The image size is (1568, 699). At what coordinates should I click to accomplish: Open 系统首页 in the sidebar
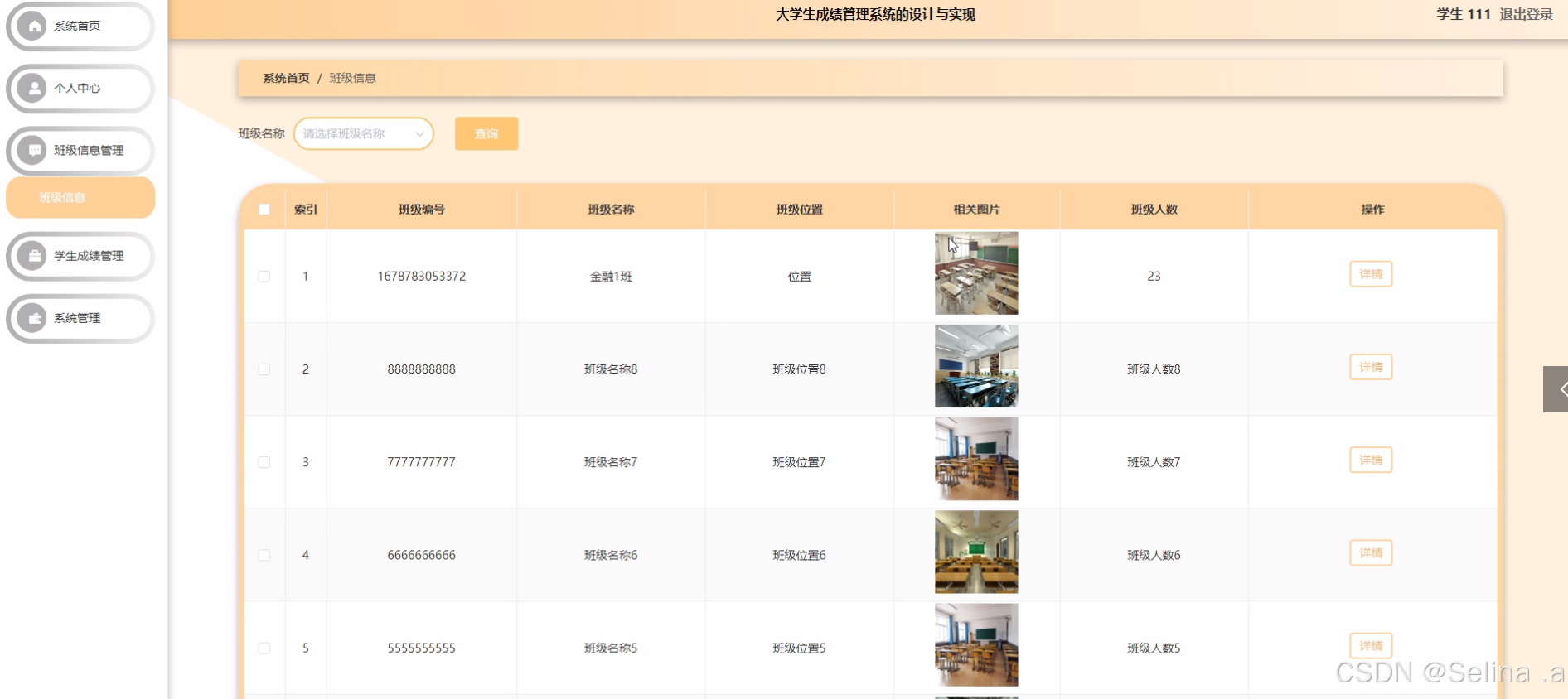pyautogui.click(x=80, y=27)
